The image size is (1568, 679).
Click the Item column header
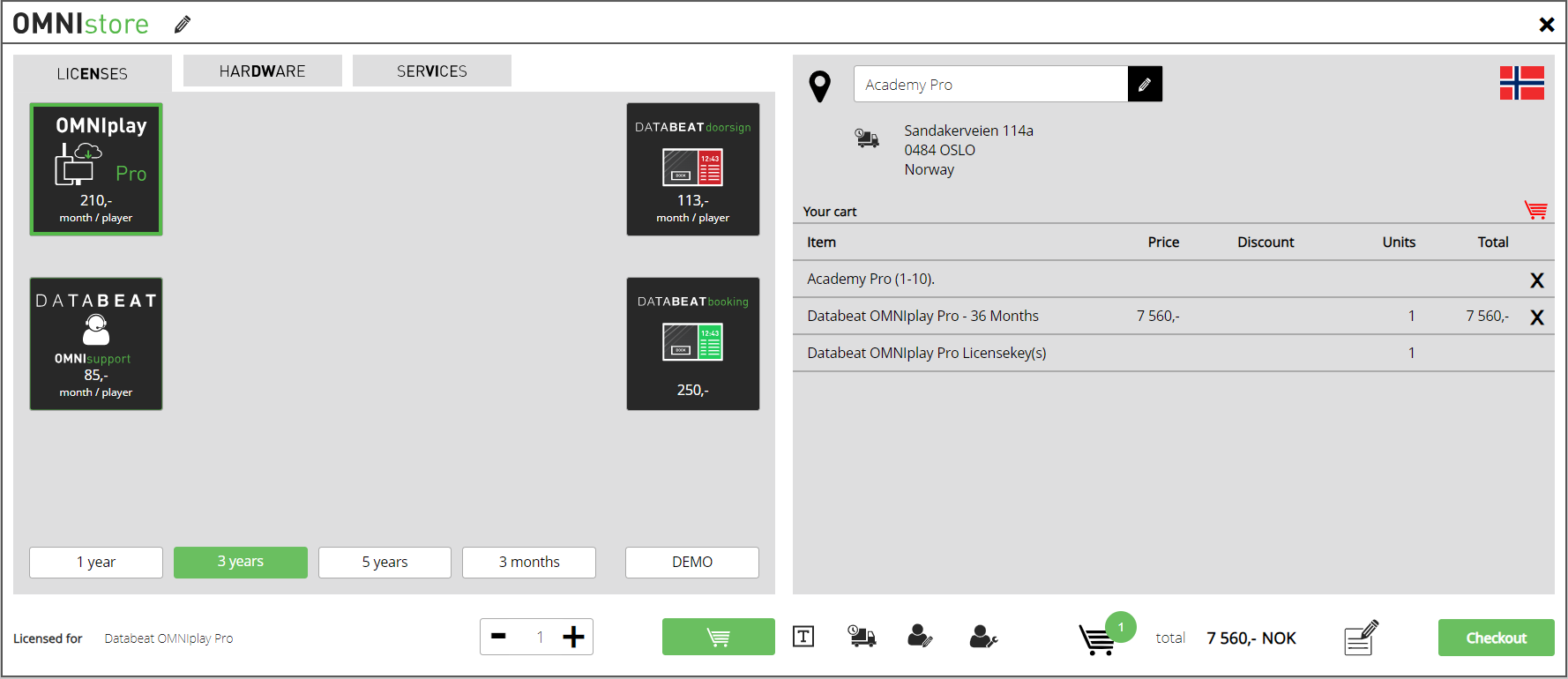coord(821,242)
